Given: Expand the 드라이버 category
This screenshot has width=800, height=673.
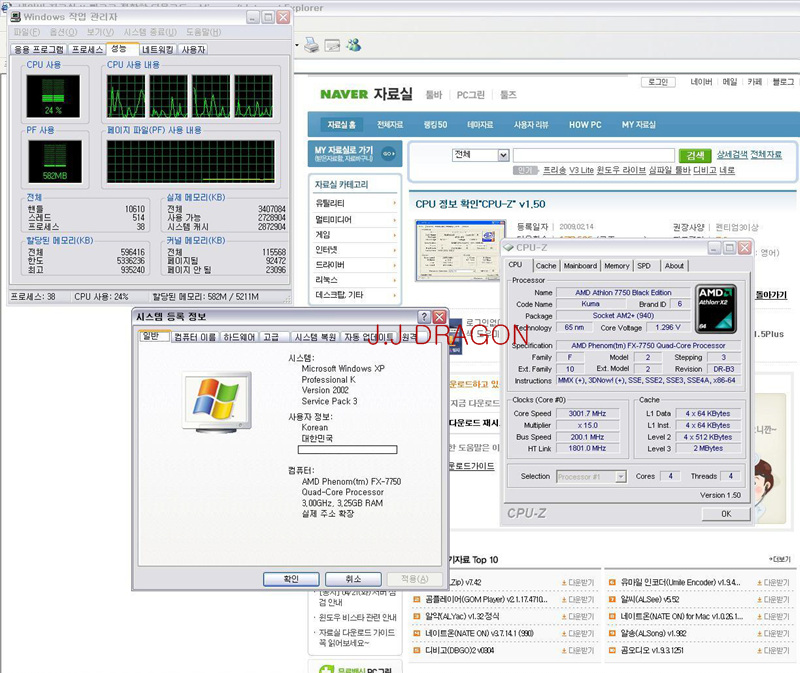Looking at the screenshot, I should point(395,265).
